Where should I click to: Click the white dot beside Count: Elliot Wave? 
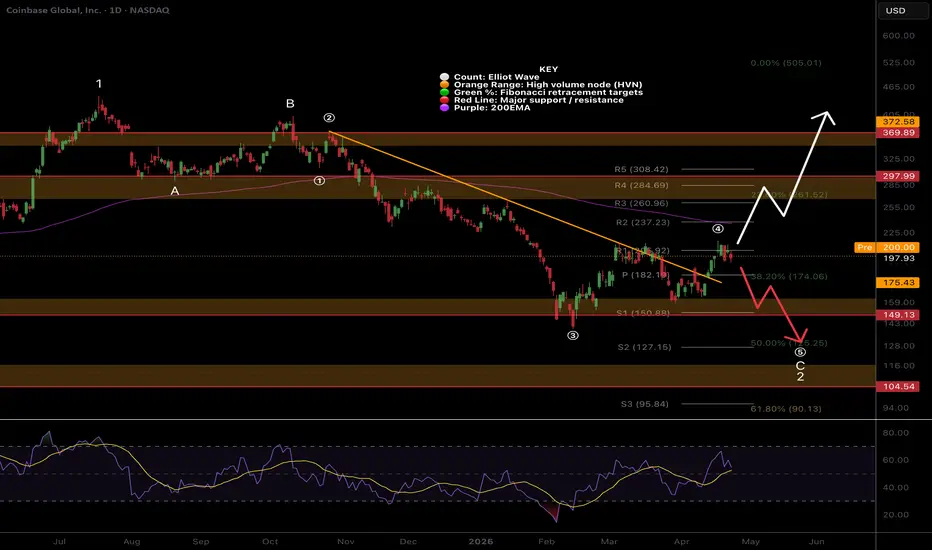tap(444, 77)
